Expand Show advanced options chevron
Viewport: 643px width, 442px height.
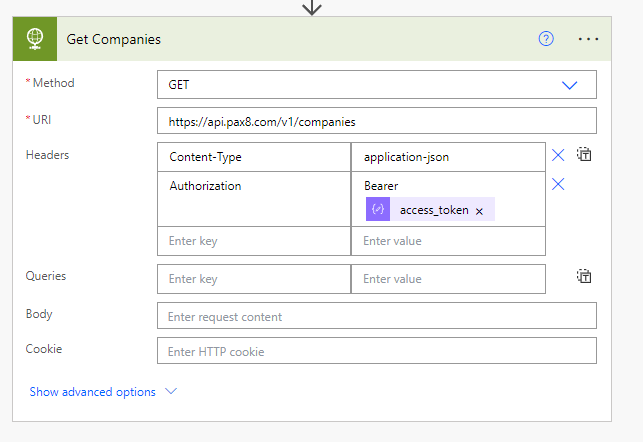pyautogui.click(x=170, y=392)
